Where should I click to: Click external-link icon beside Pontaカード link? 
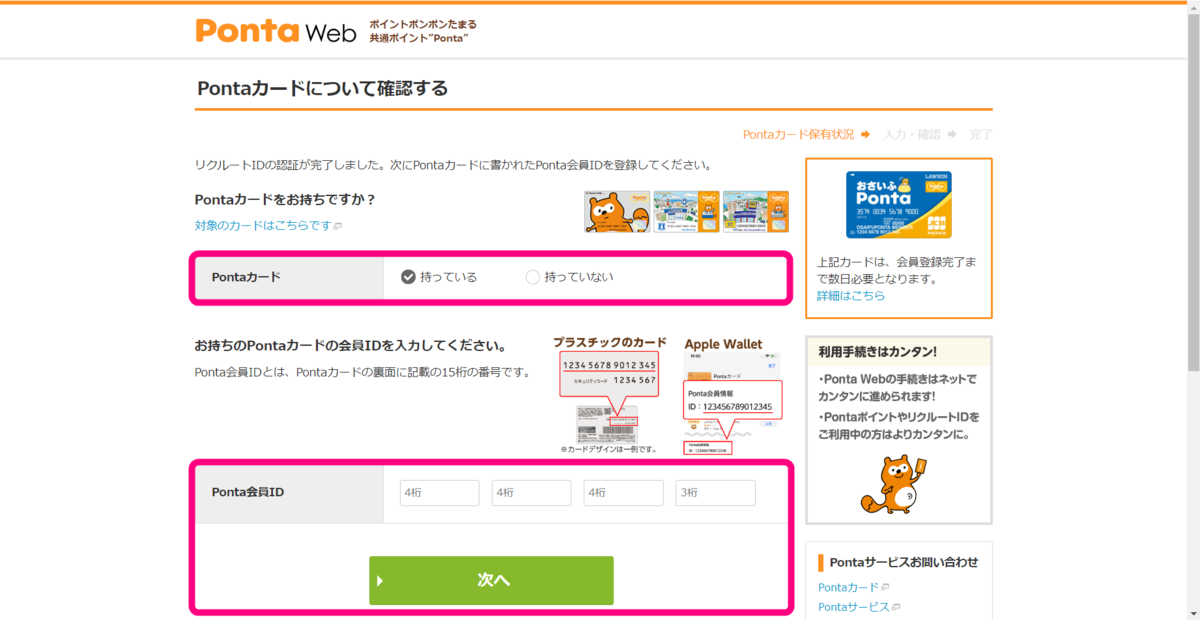click(x=886, y=588)
